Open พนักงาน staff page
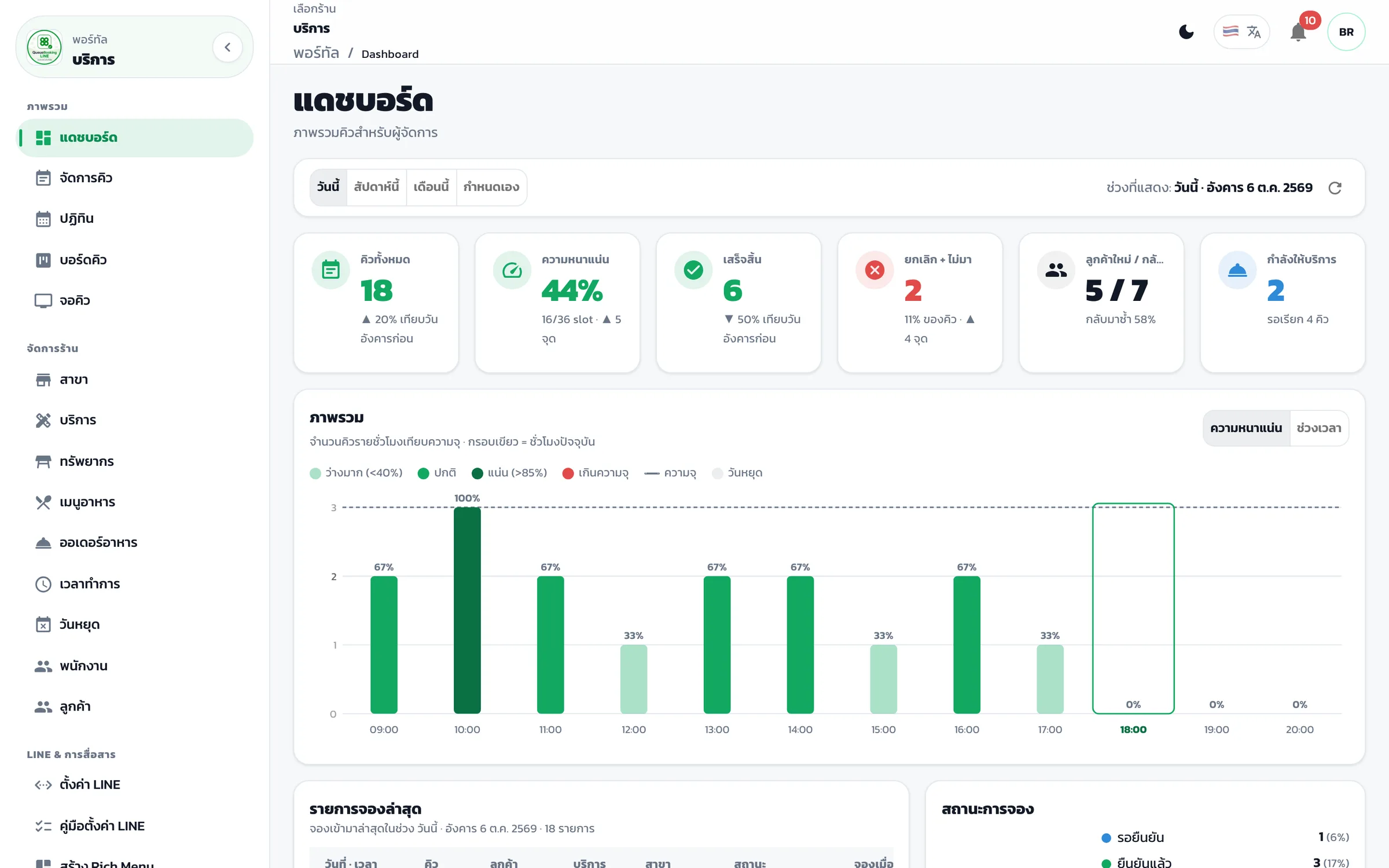Image resolution: width=1389 pixels, height=868 pixels. pos(135,665)
